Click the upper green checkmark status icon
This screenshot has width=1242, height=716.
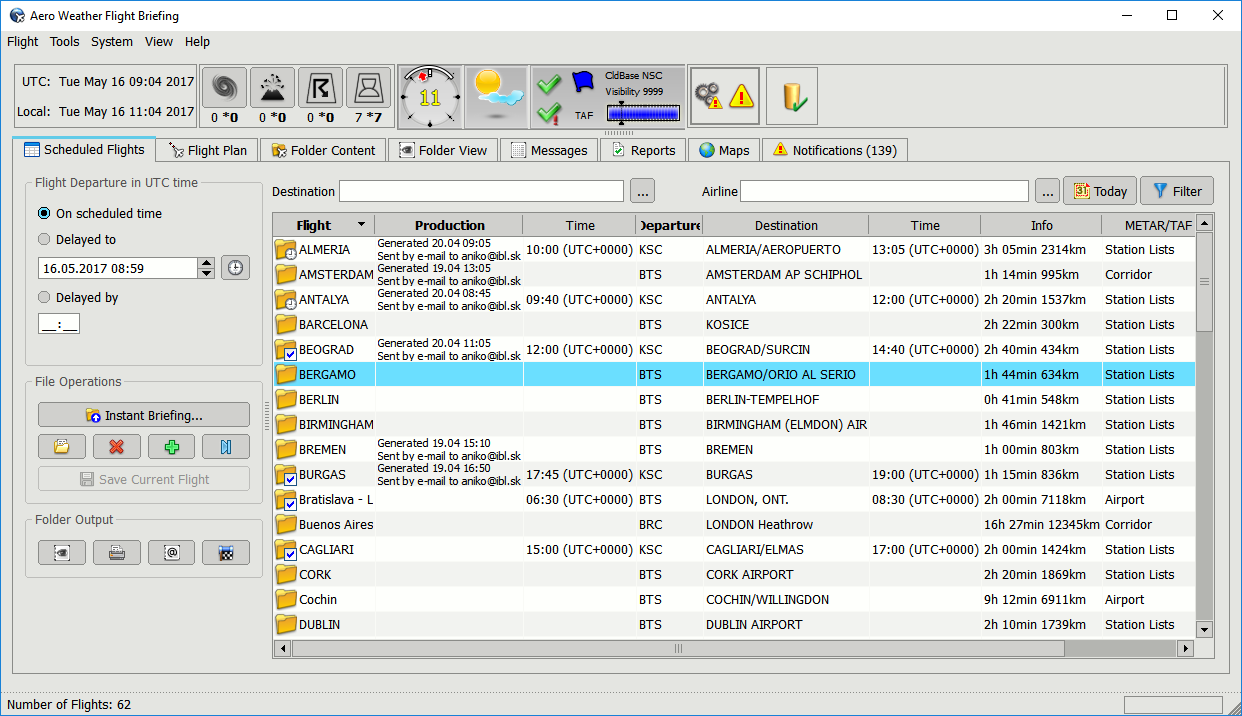548,84
